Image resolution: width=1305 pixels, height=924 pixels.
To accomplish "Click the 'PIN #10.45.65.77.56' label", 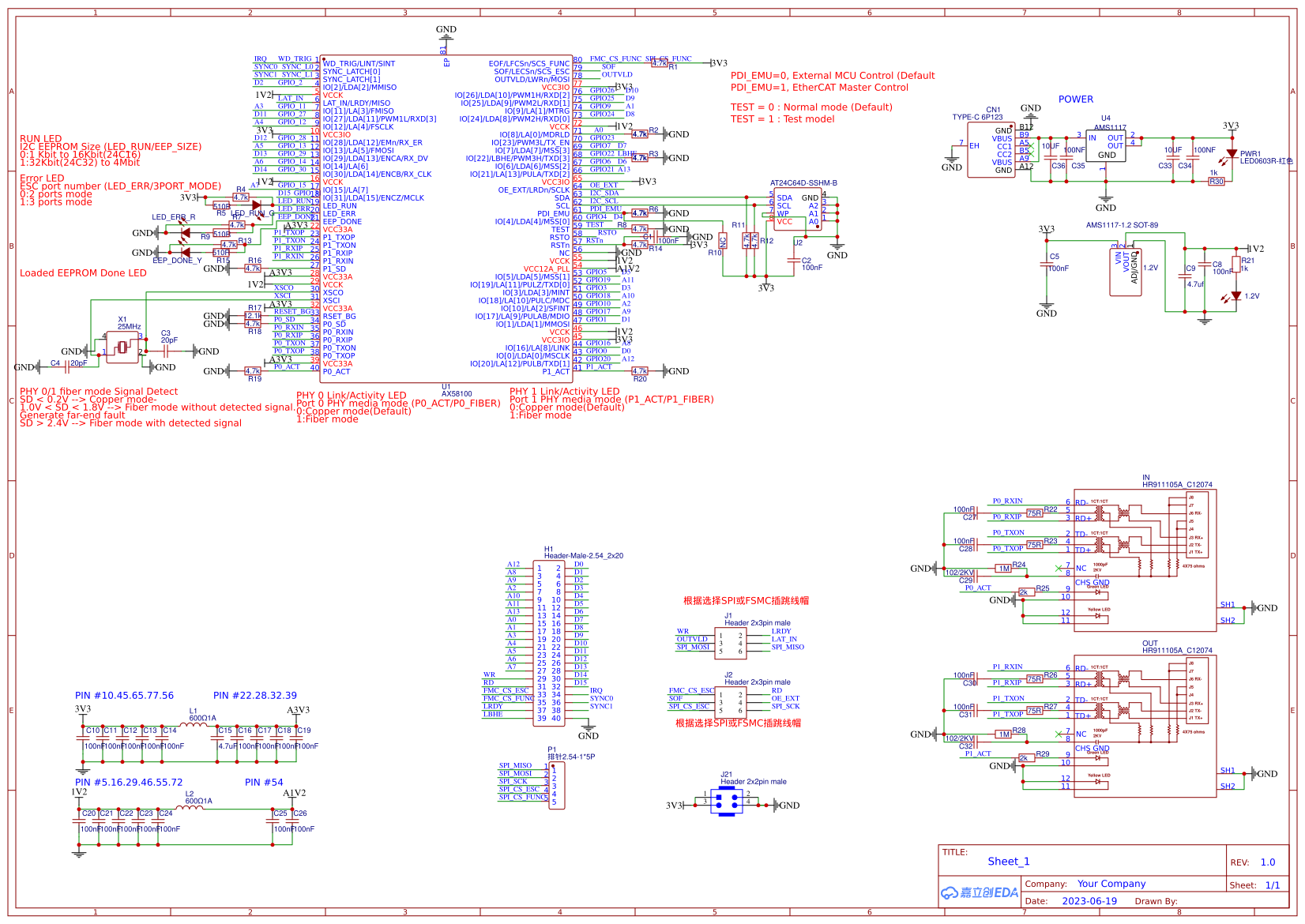I will click(124, 696).
